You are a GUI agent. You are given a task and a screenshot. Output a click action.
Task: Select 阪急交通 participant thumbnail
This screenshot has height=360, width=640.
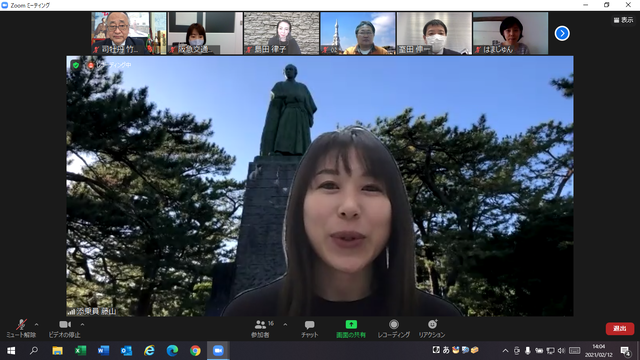point(205,33)
